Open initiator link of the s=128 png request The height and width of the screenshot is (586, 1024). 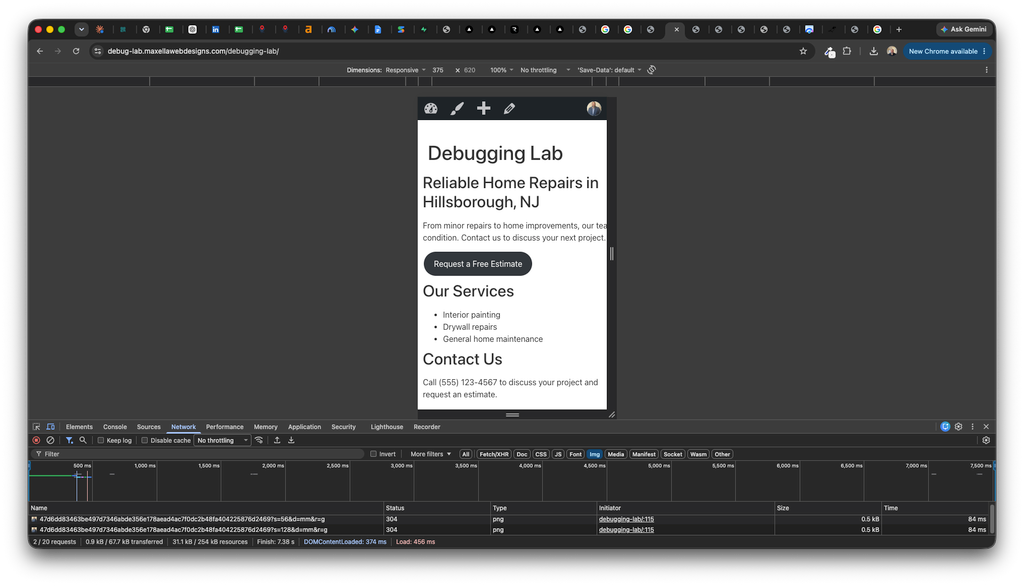coord(626,530)
